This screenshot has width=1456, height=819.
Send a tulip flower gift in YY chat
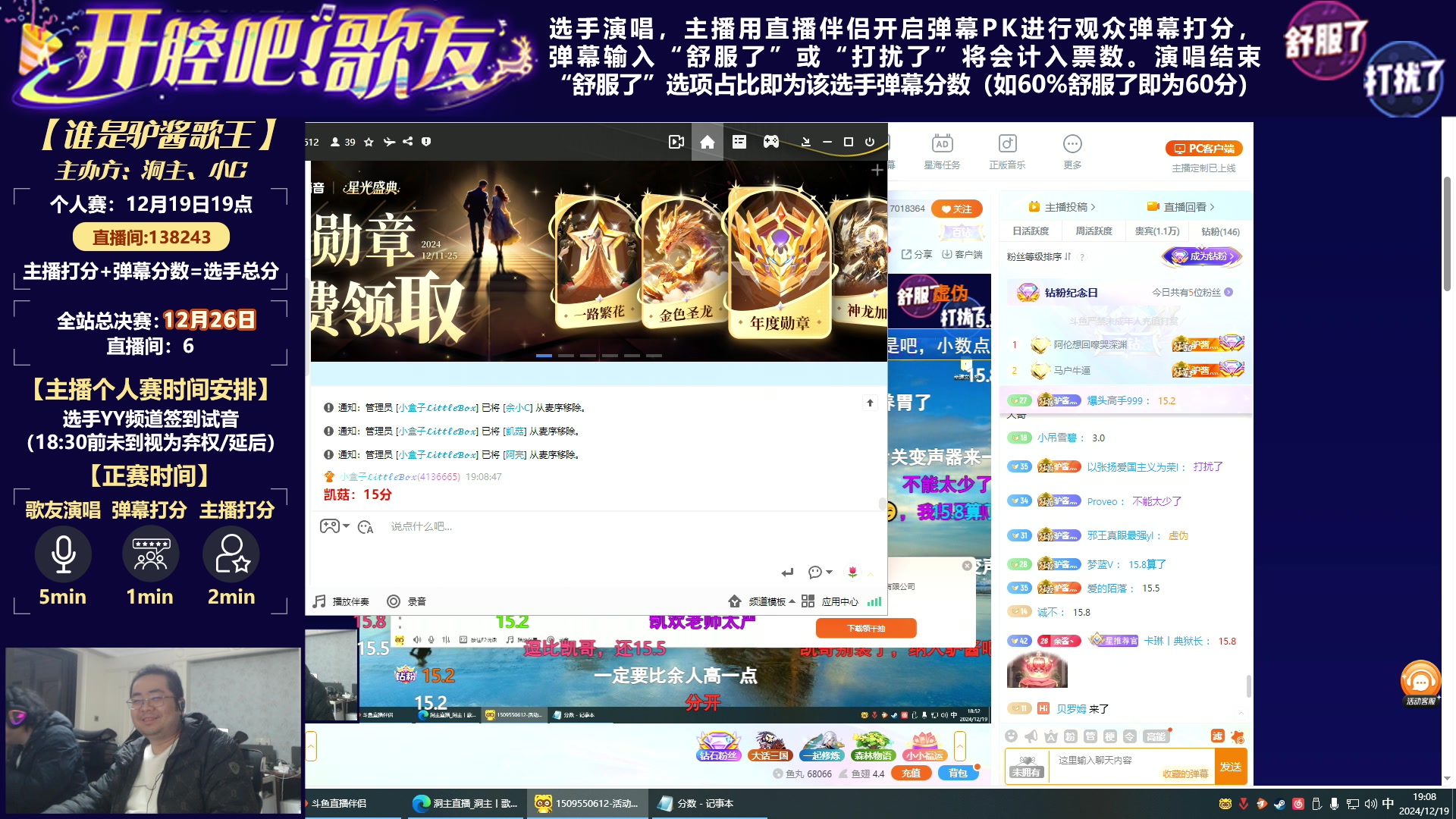(852, 572)
